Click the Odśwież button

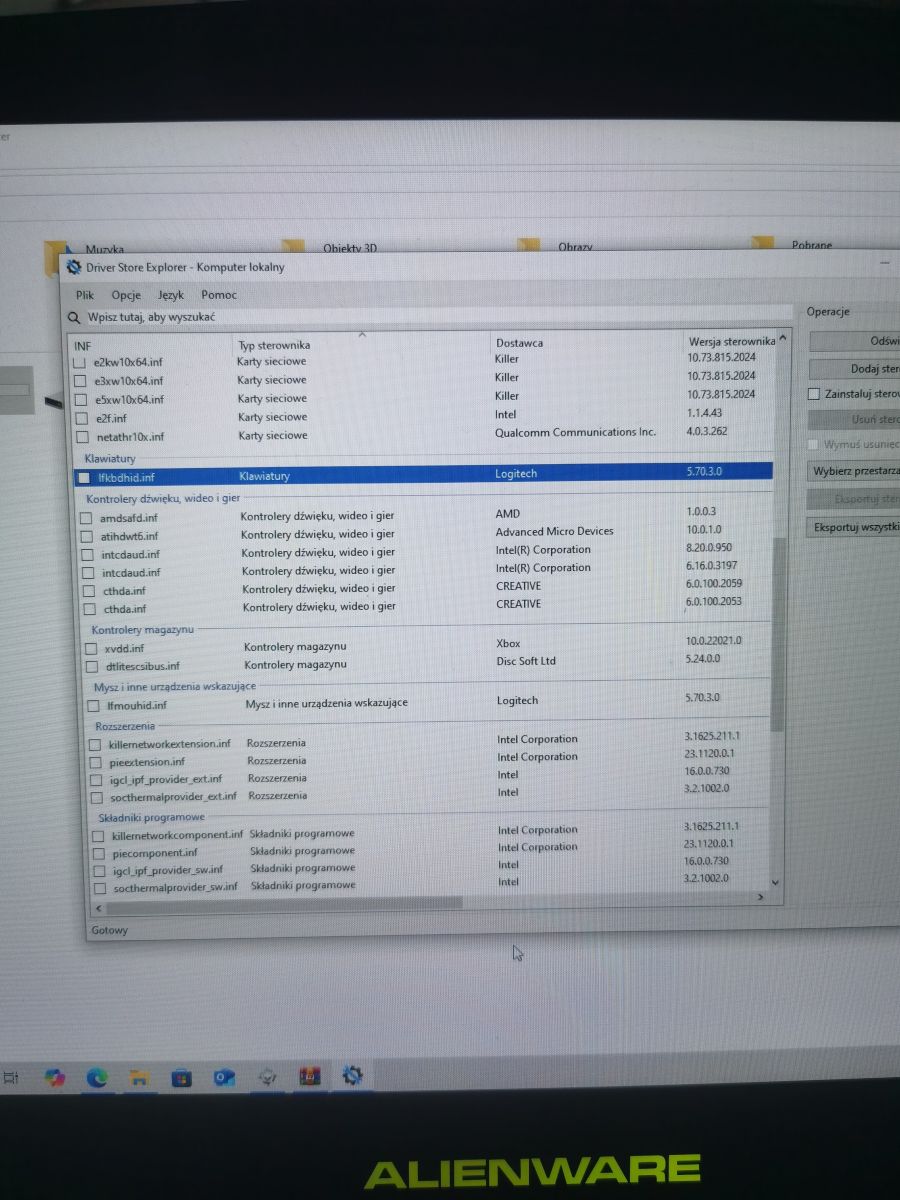coord(854,341)
